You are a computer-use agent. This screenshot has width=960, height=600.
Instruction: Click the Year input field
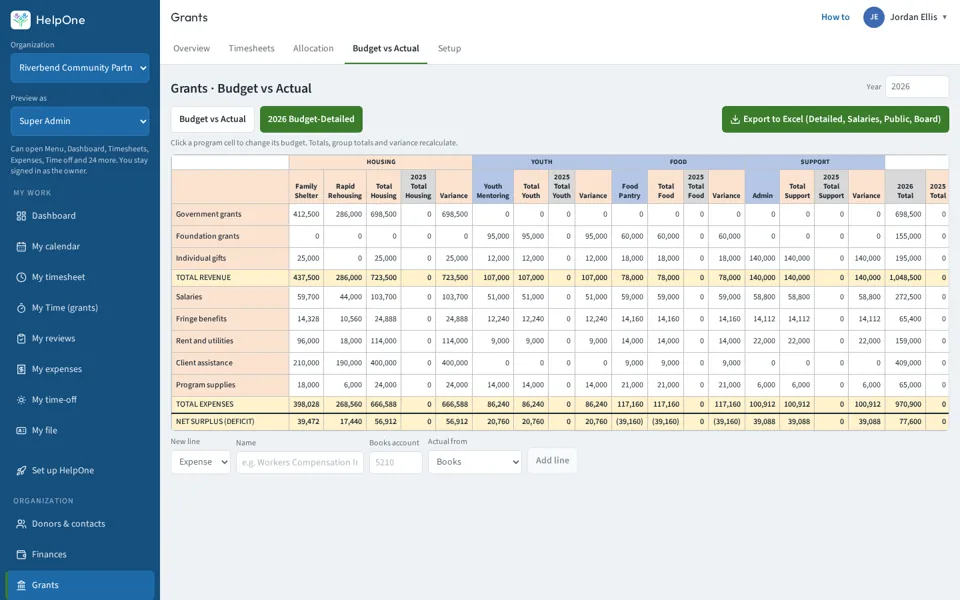917,87
